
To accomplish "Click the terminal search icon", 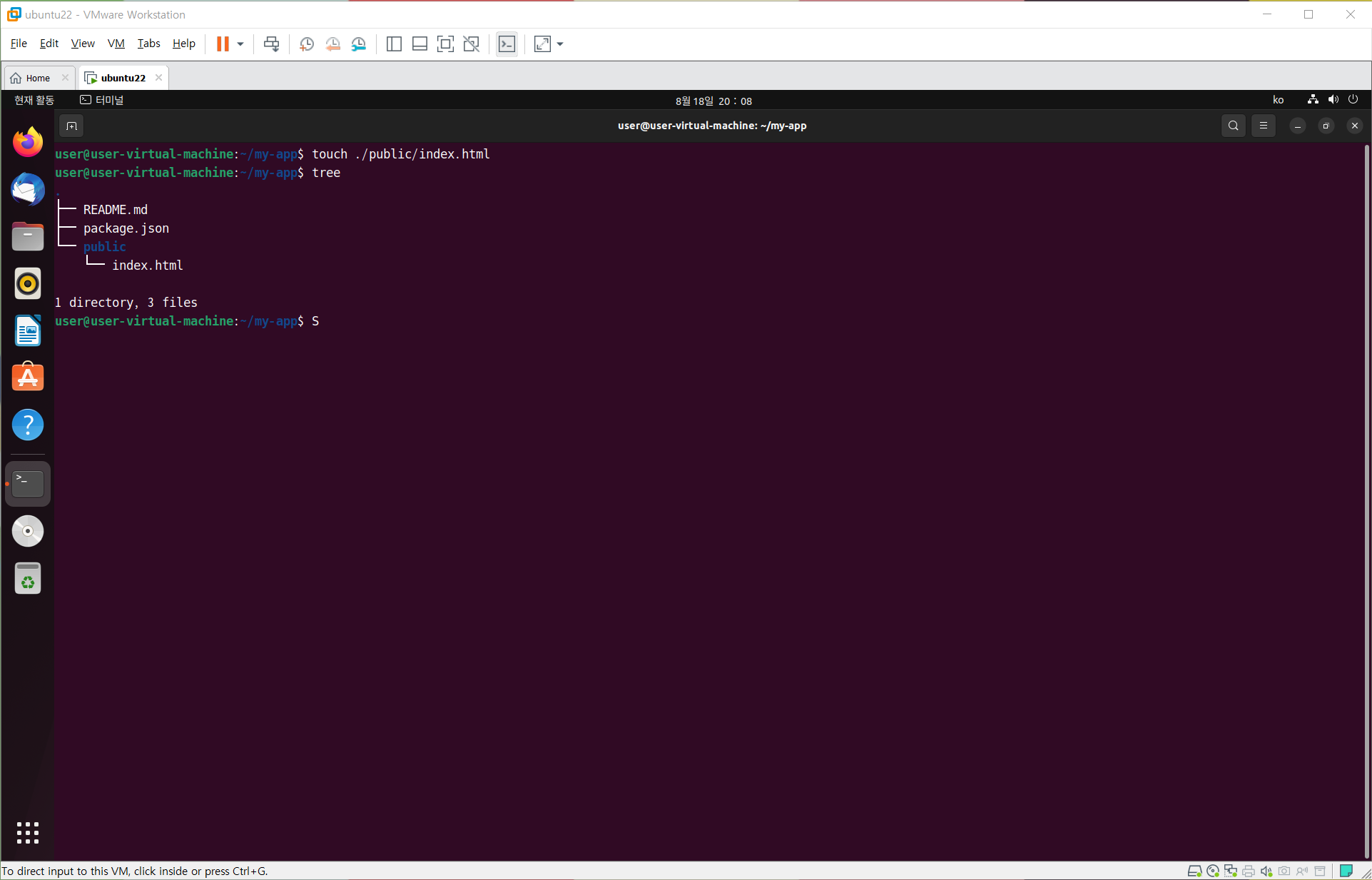I will [x=1233, y=126].
